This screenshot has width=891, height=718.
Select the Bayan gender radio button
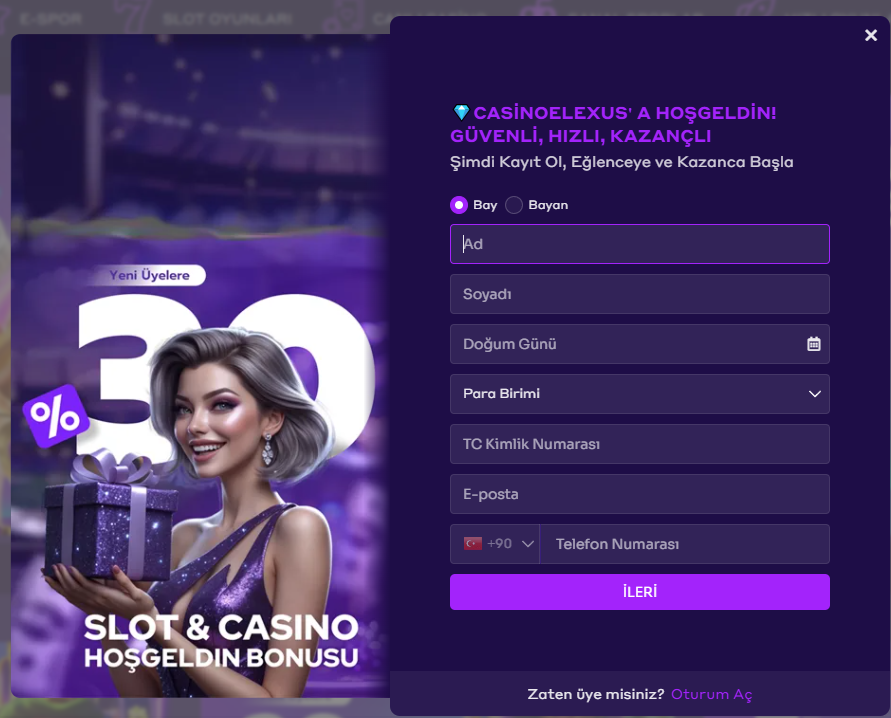pos(514,205)
